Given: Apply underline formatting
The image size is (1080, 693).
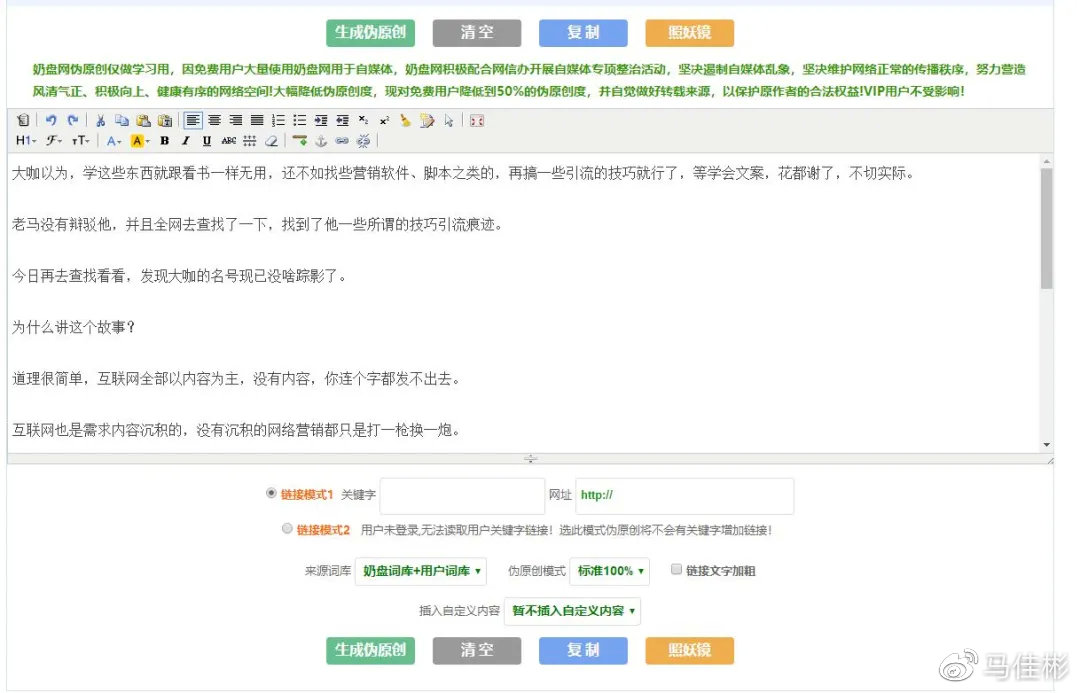Looking at the screenshot, I should (207, 141).
